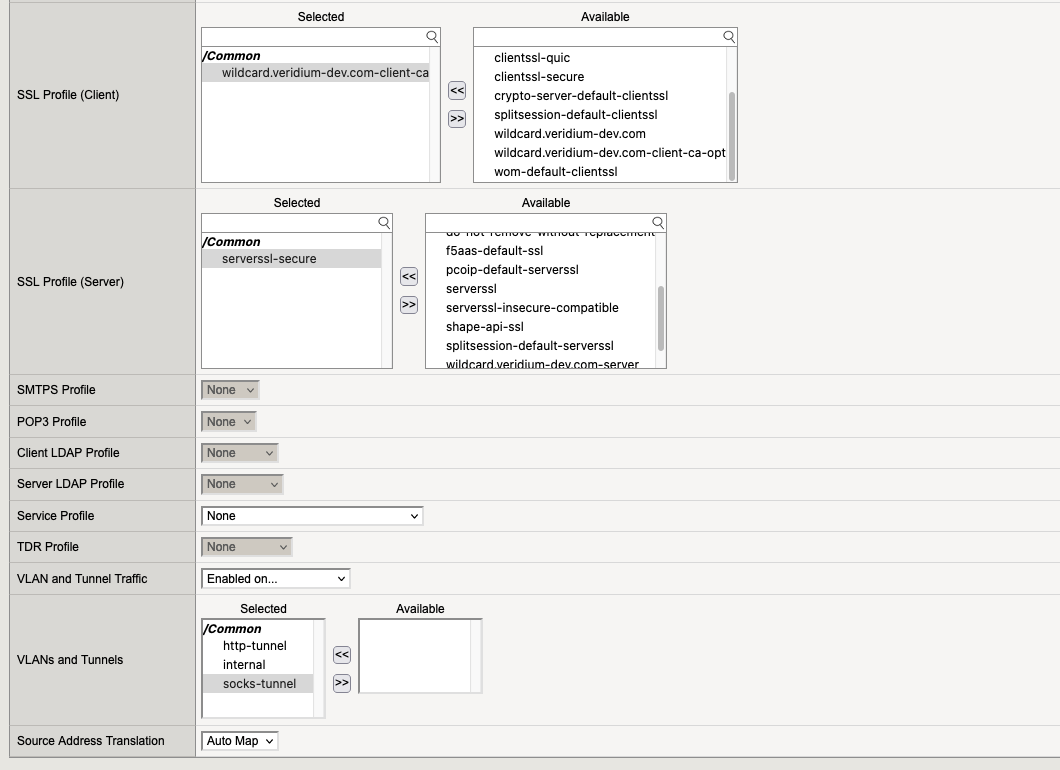Open Source Address Translation Auto Map dropdown
This screenshot has width=1060, height=770.
pyautogui.click(x=240, y=741)
